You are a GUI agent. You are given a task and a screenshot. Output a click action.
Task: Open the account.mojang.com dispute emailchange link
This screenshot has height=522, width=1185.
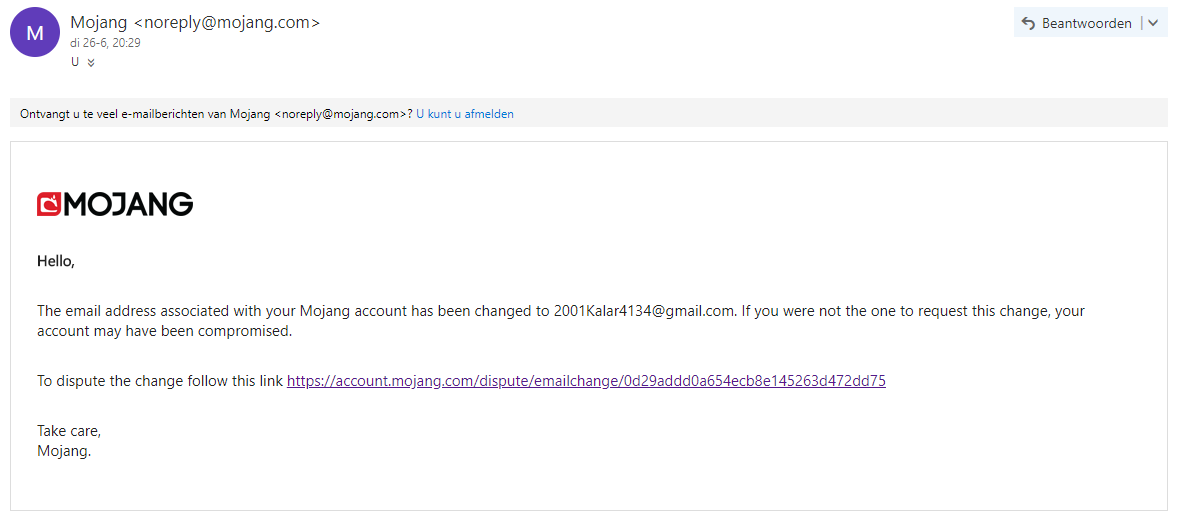click(586, 381)
